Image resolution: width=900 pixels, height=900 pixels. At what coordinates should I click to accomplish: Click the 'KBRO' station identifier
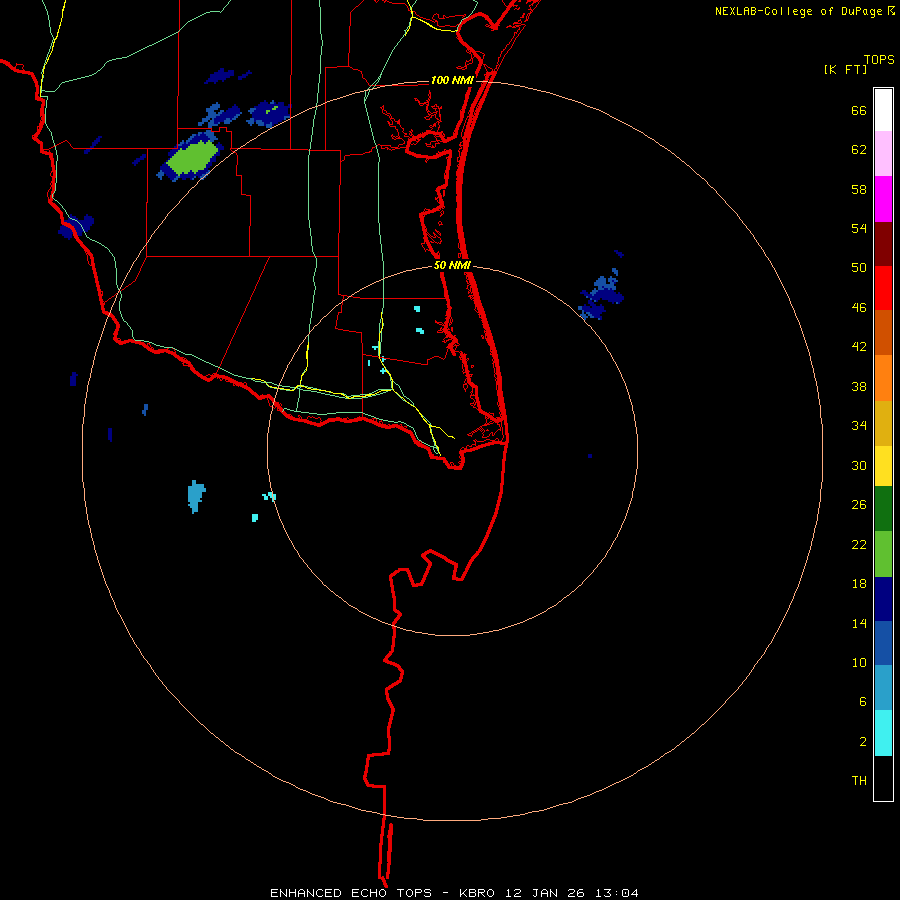point(478,893)
